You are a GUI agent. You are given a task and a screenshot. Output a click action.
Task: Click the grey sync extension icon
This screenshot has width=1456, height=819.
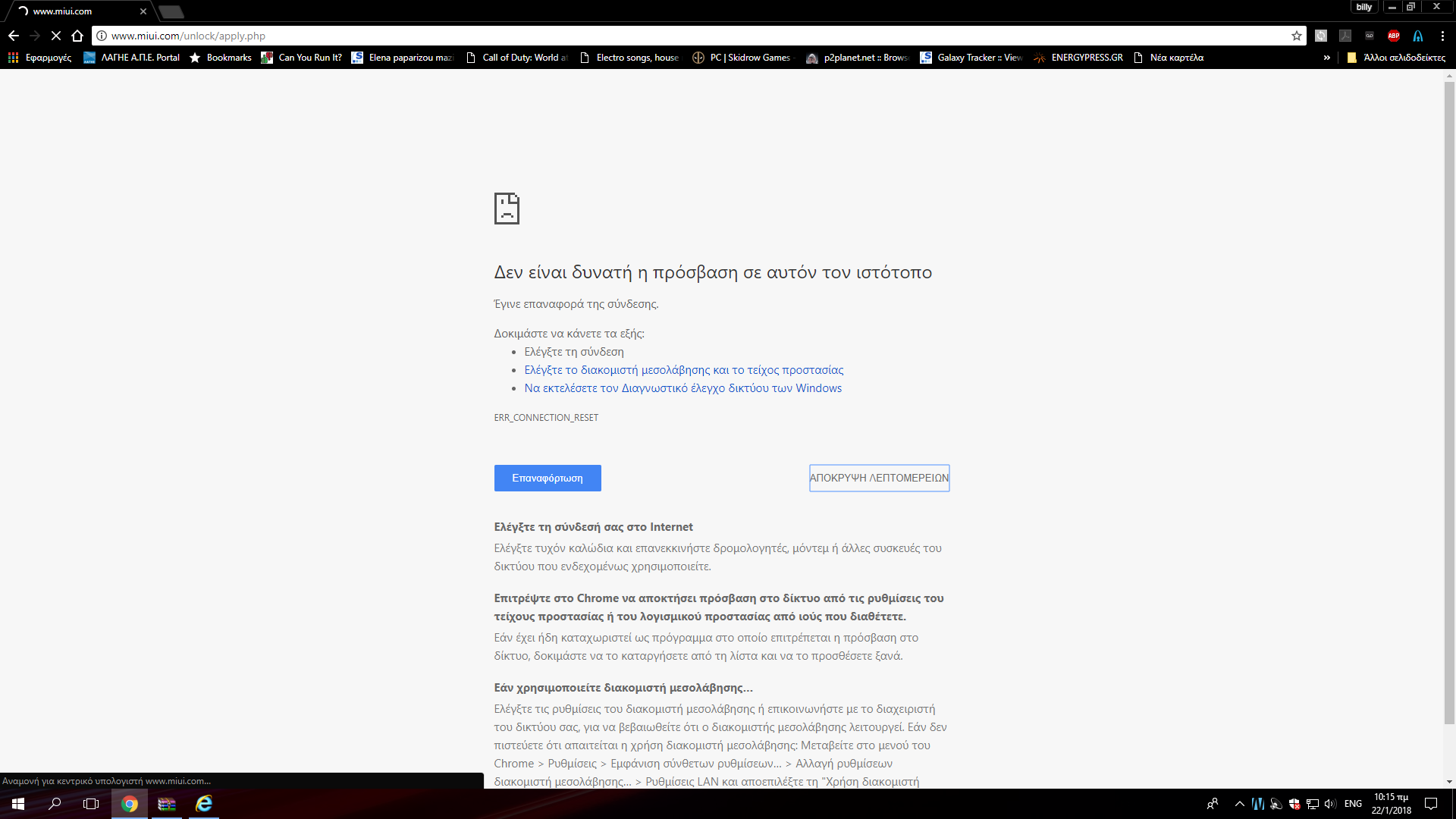1321,36
